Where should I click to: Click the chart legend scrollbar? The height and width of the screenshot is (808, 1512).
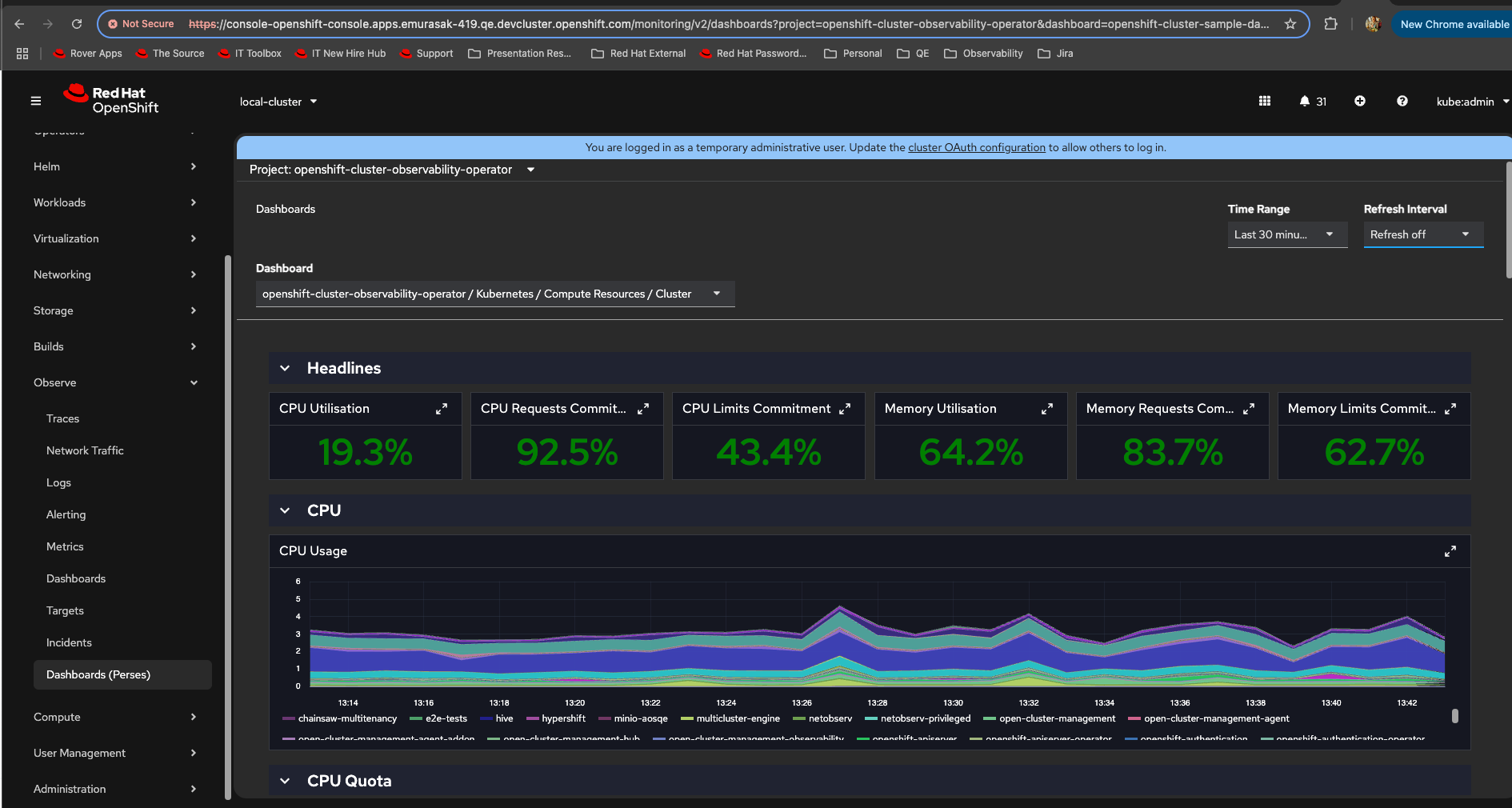coord(1454,716)
